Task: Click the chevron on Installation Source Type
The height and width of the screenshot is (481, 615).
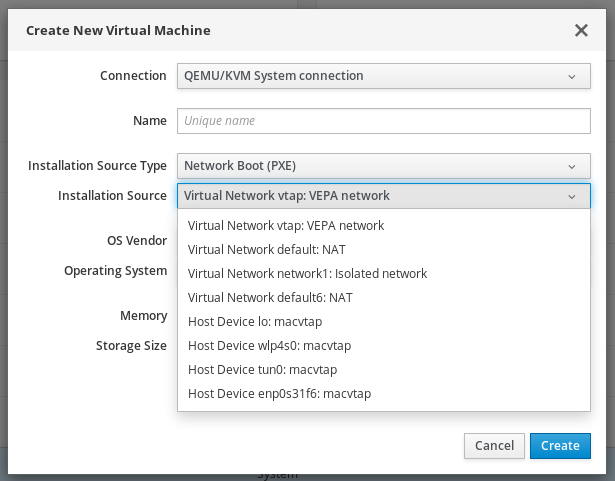Action: pyautogui.click(x=572, y=166)
